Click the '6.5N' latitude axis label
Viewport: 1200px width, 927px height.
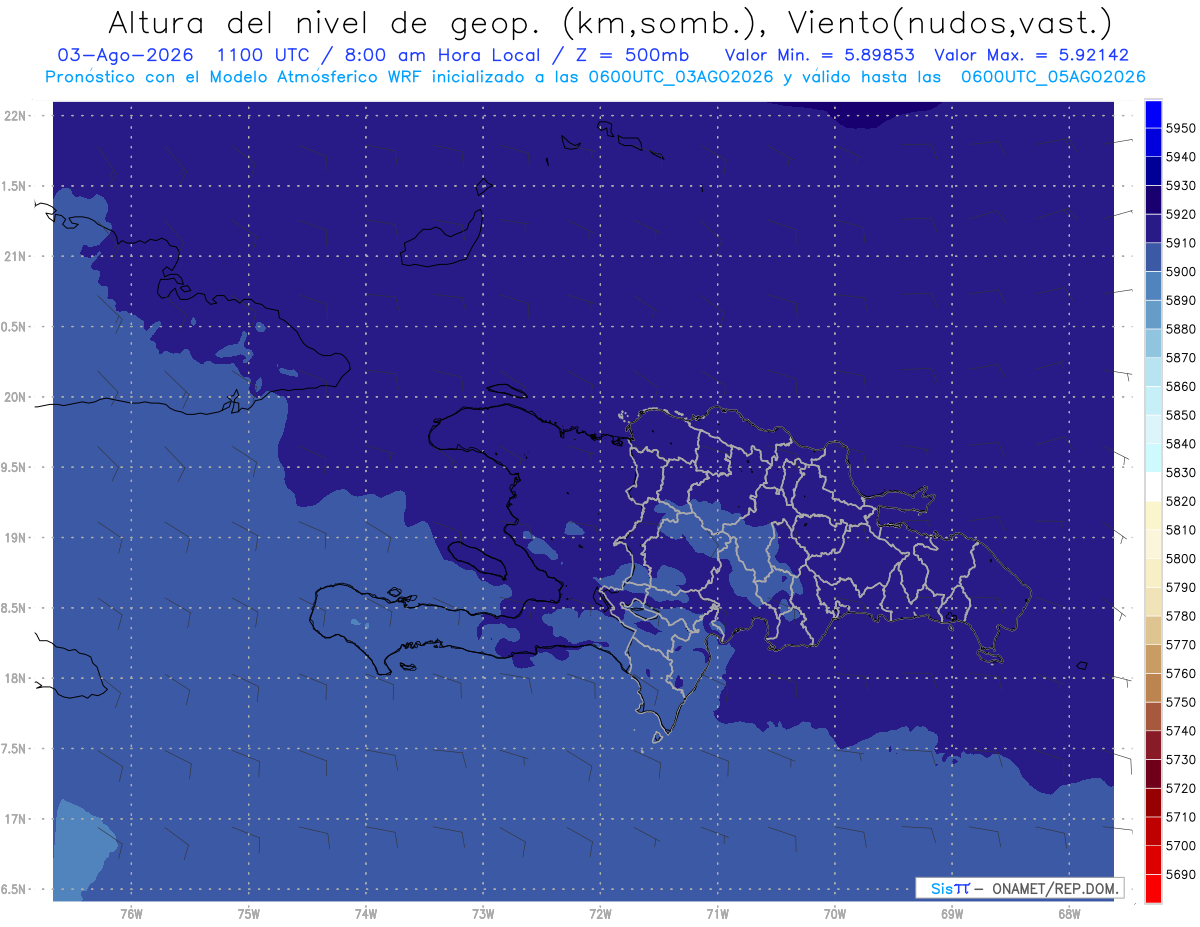[15, 889]
